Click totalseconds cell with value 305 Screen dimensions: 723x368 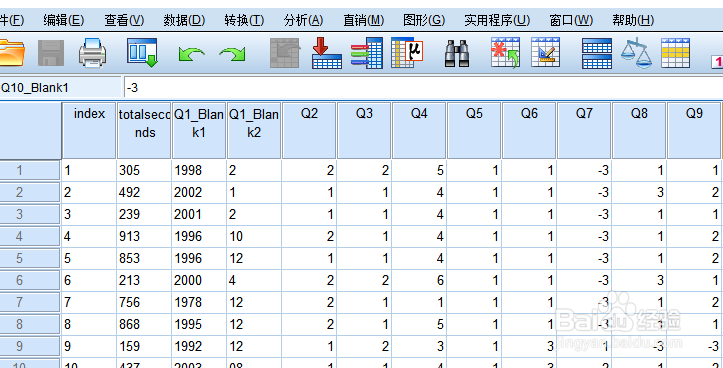(x=144, y=171)
